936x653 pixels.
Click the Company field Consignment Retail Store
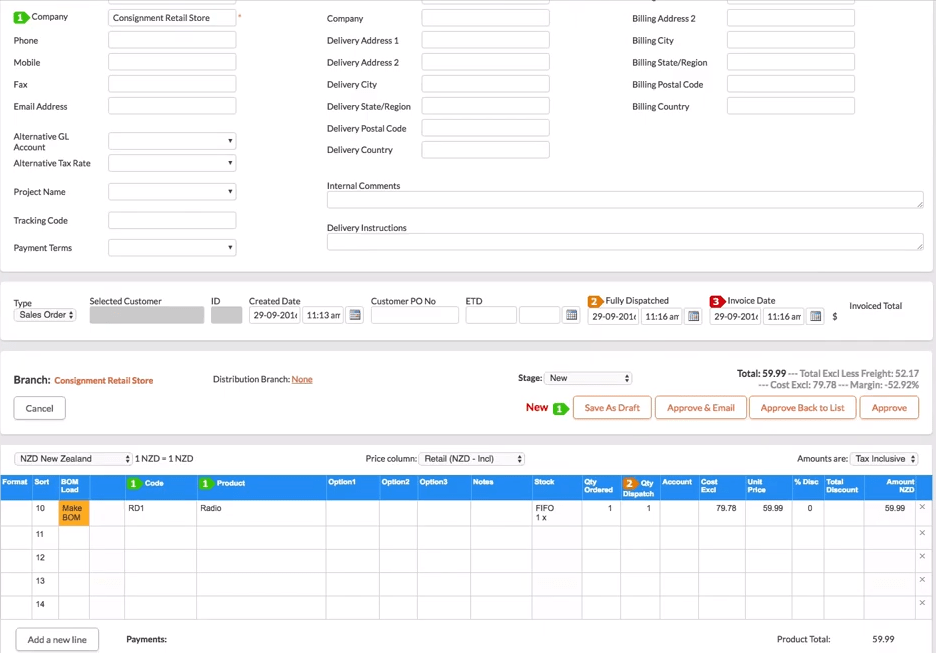point(172,18)
